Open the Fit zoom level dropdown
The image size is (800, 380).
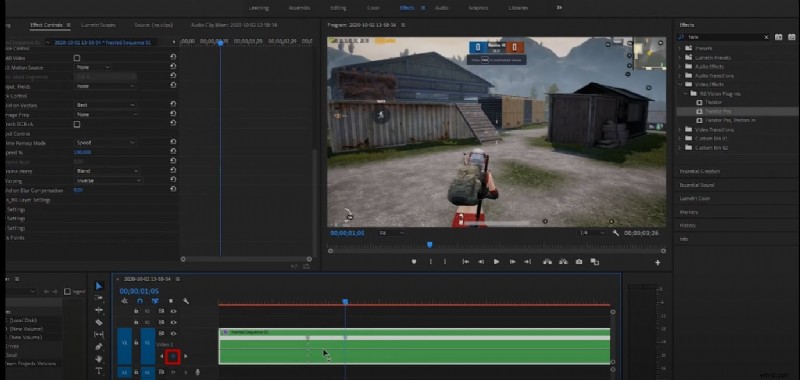[392, 233]
